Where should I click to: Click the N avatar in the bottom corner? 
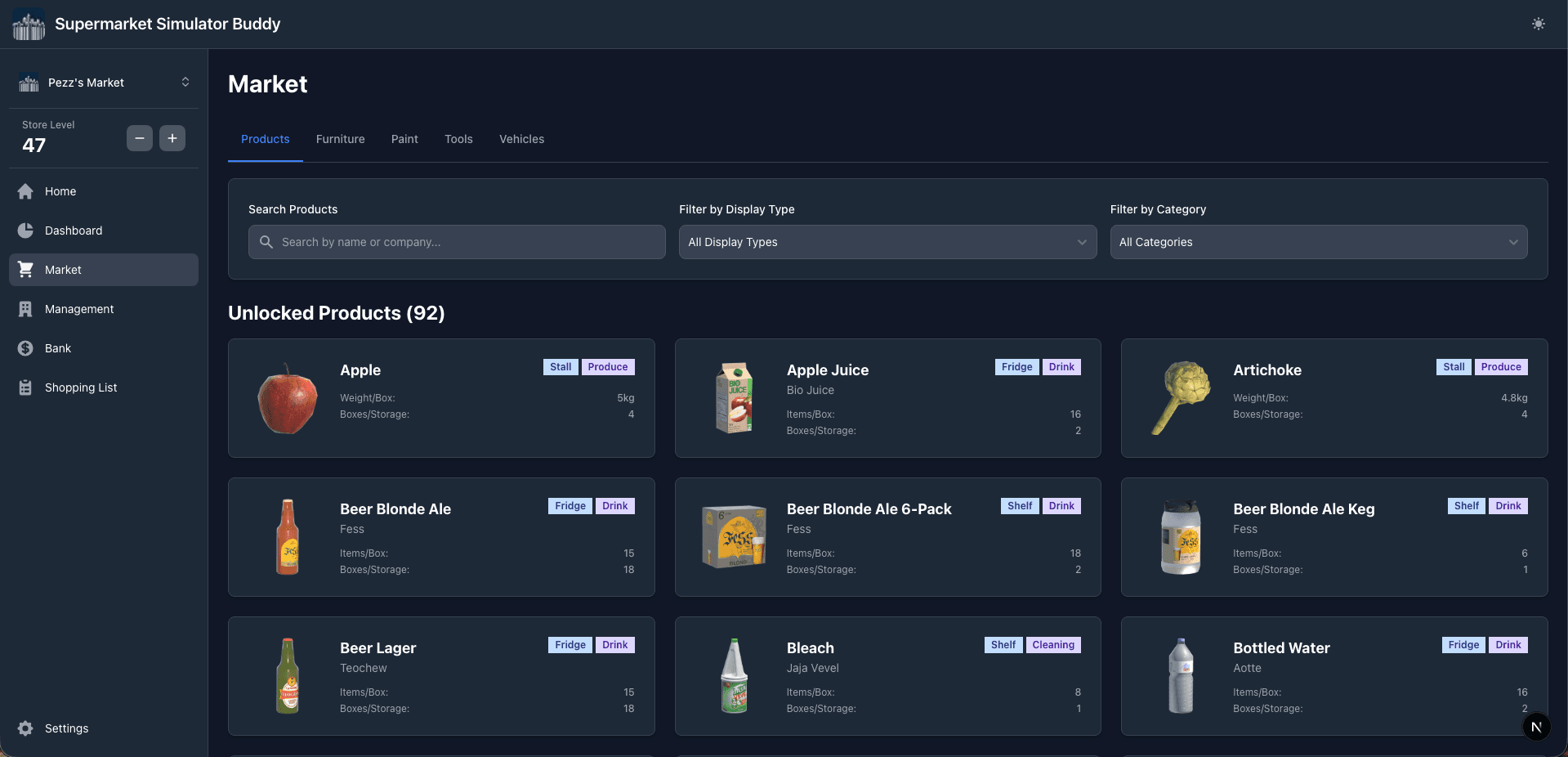[x=1536, y=727]
